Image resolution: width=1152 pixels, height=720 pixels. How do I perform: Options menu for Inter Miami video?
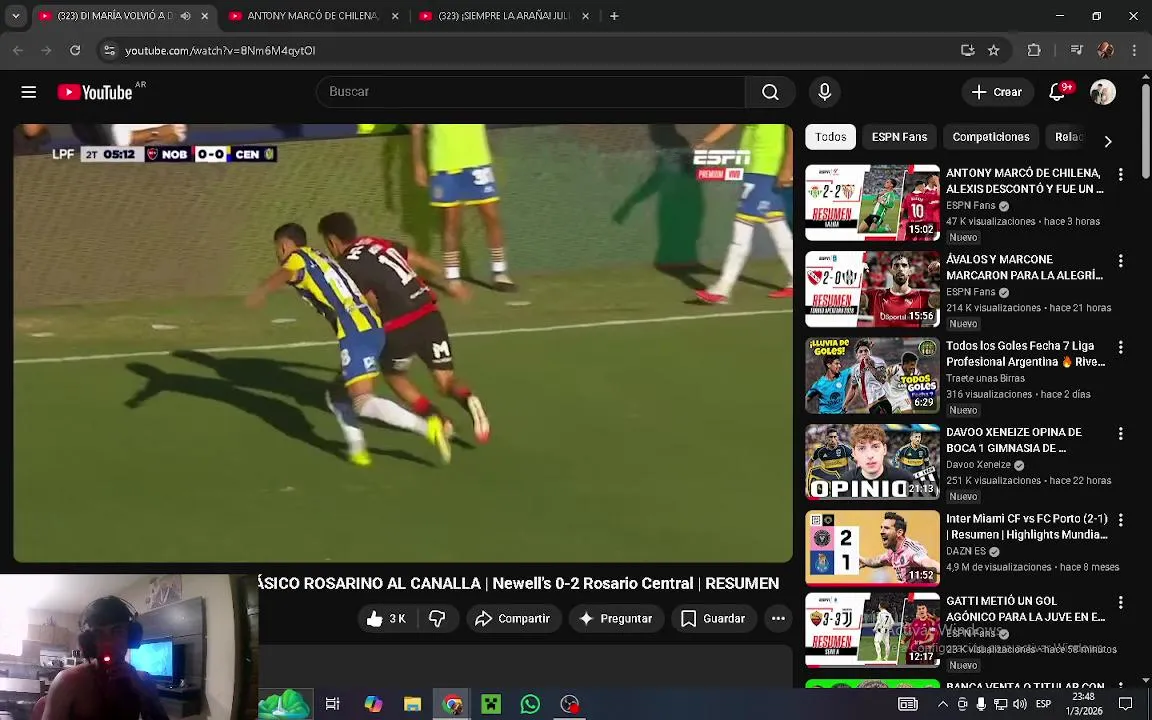click(1120, 520)
